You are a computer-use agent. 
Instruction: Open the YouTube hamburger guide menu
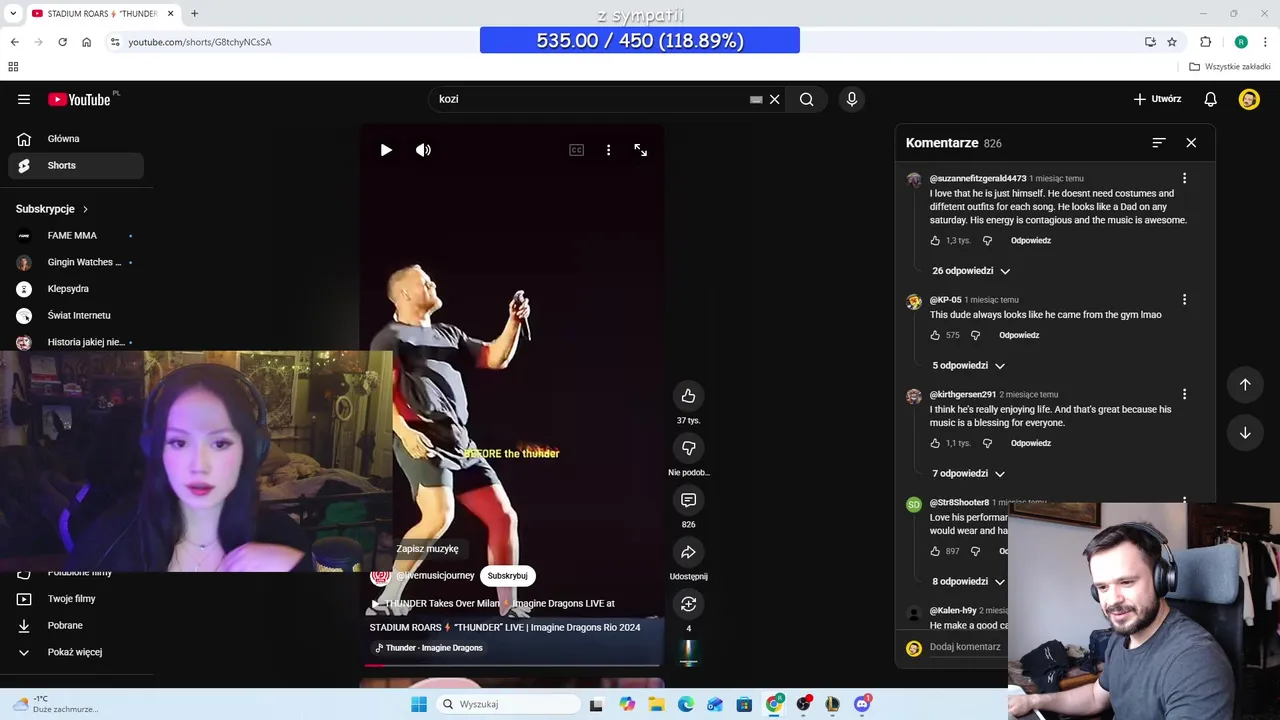coord(24,99)
